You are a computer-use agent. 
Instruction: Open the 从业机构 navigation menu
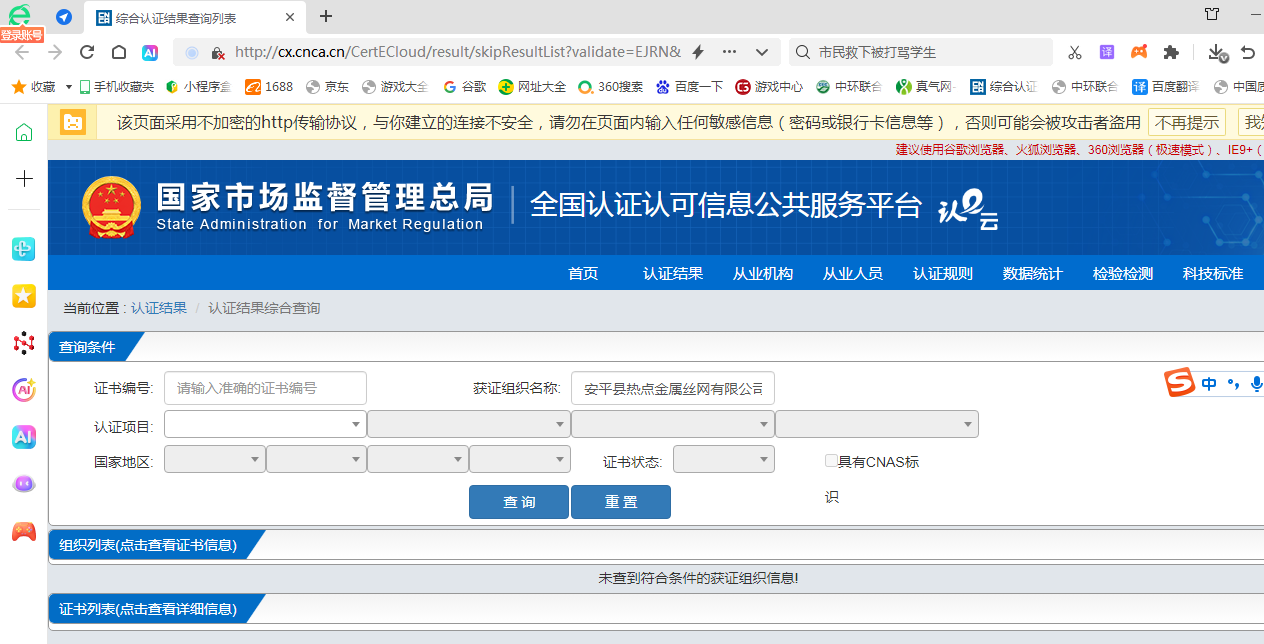click(763, 273)
